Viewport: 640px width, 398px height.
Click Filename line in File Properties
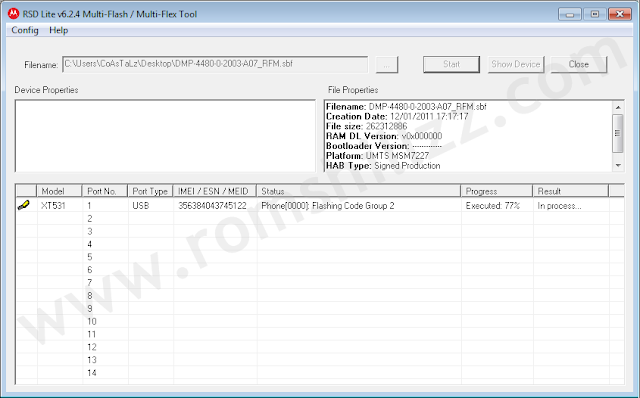(x=406, y=107)
